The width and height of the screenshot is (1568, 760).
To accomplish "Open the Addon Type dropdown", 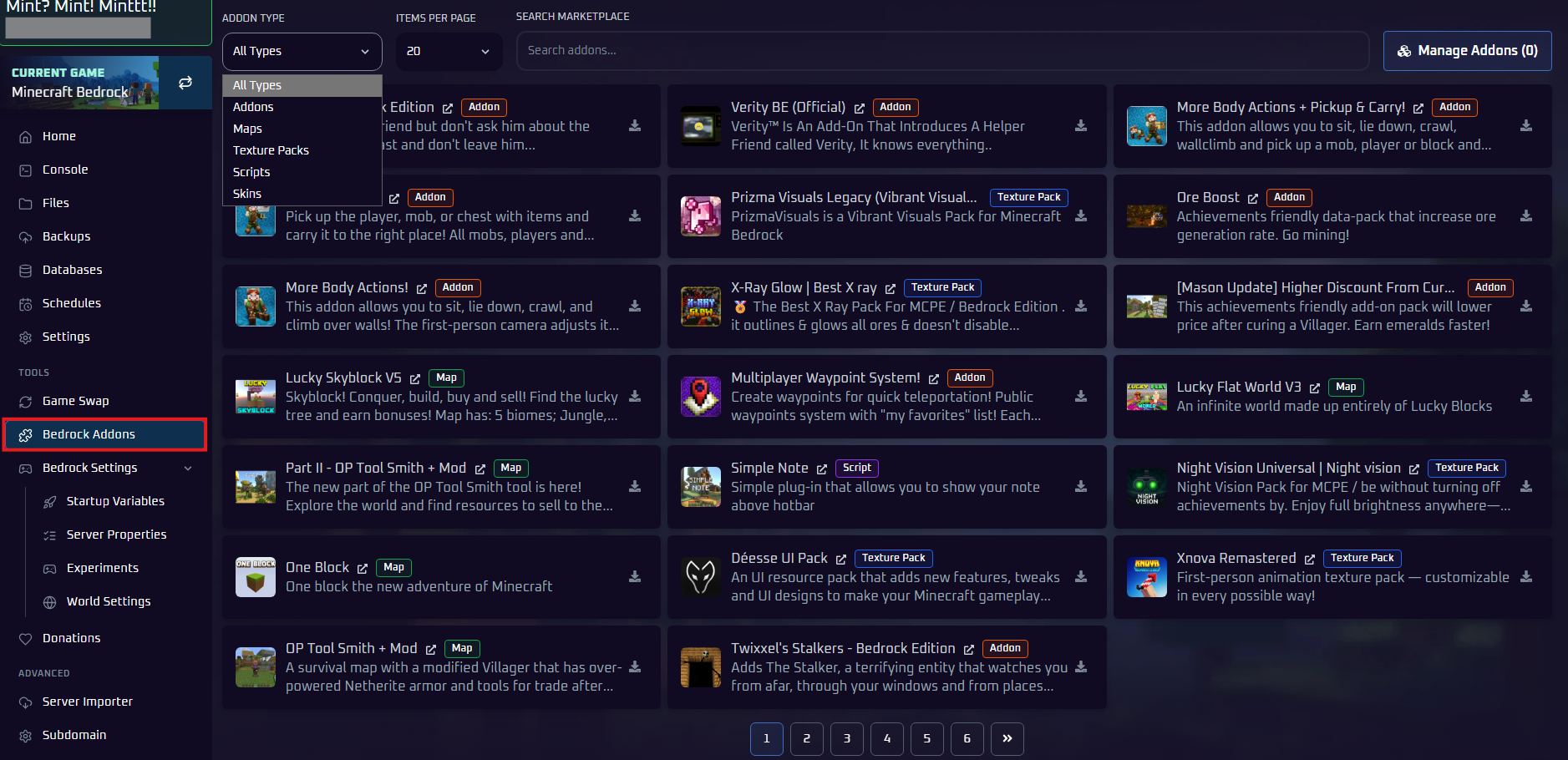I will tap(302, 51).
